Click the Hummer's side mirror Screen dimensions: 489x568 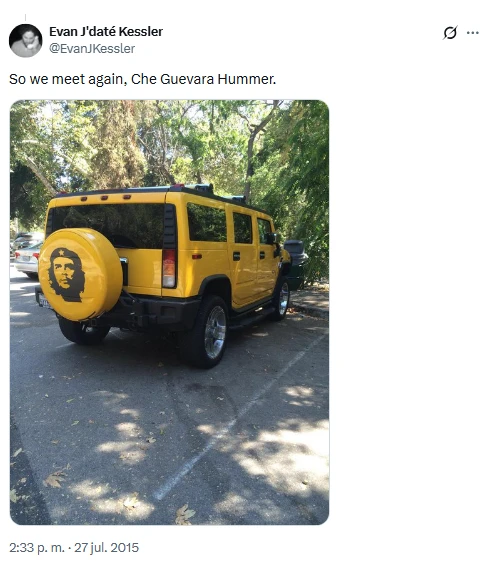coord(272,239)
